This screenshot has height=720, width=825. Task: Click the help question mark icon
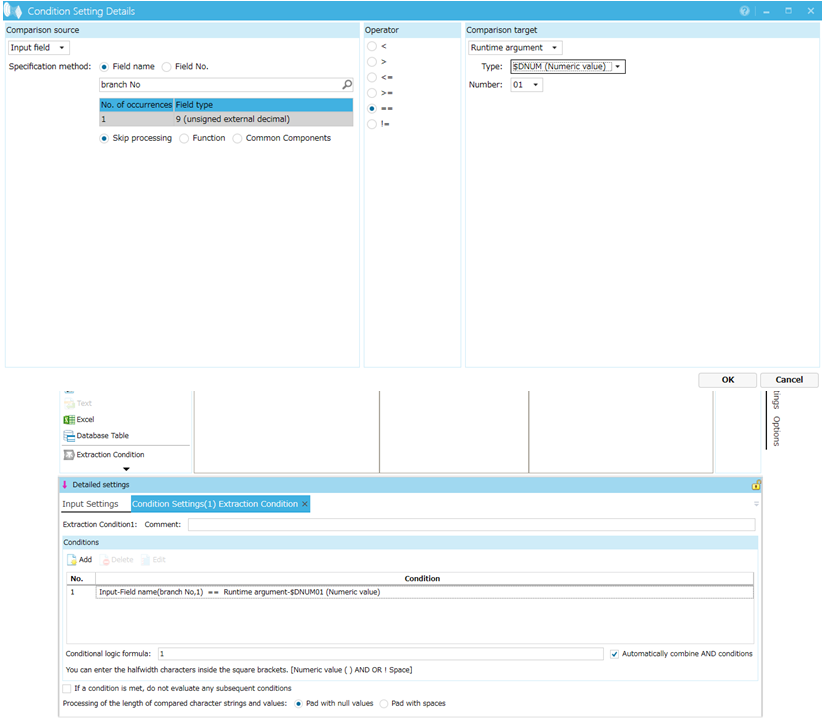pos(744,11)
